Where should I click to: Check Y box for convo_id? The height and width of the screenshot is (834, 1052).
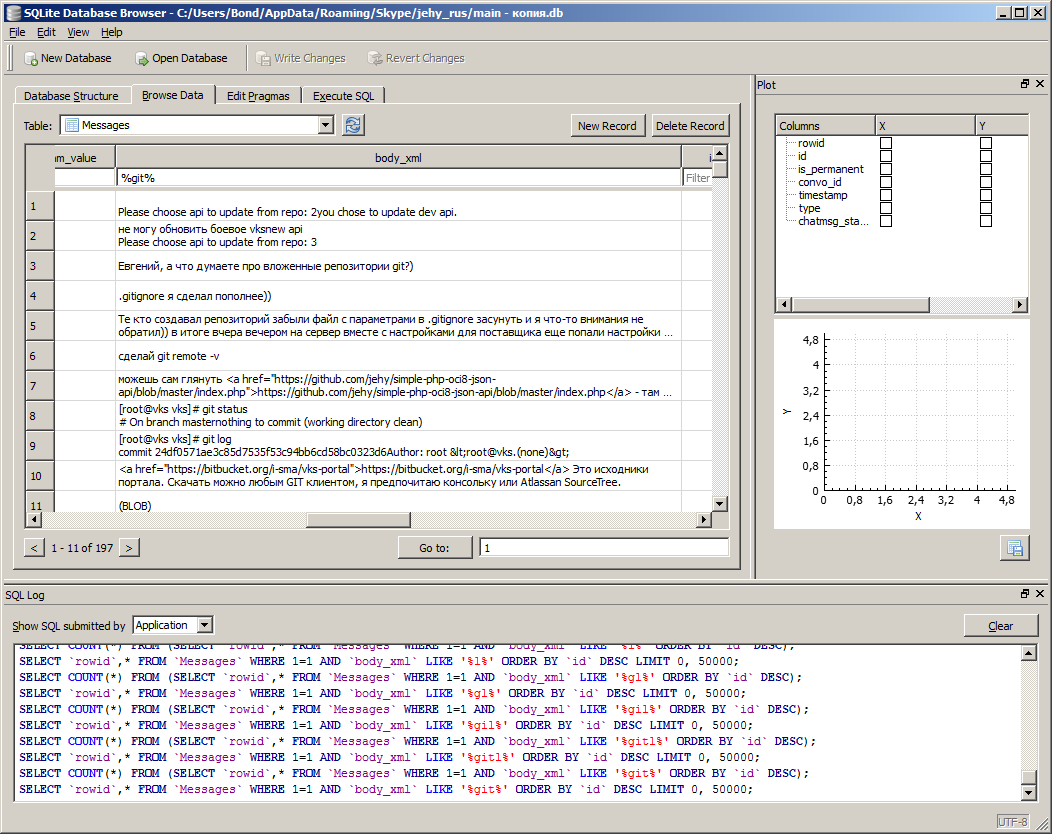pyautogui.click(x=986, y=182)
